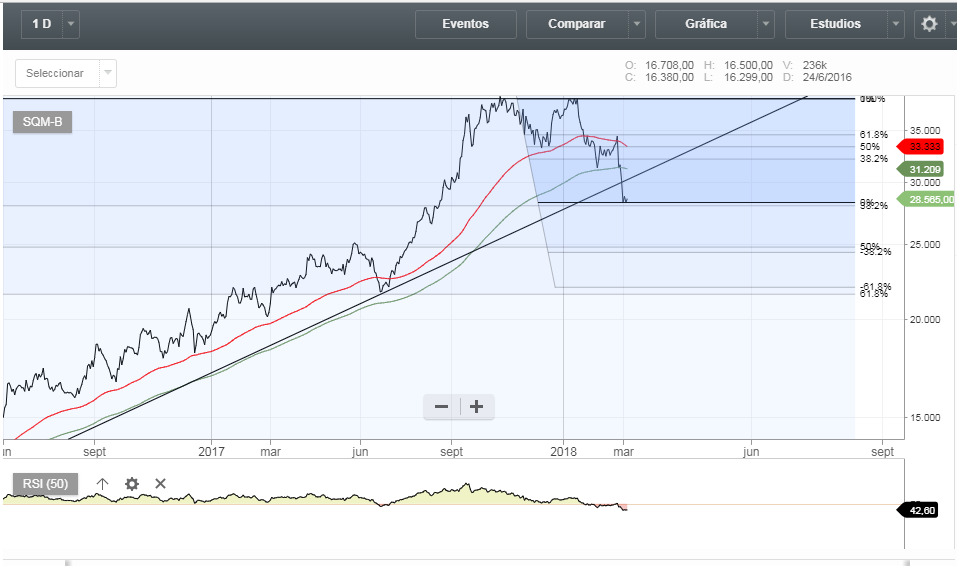Click the Seleccionar dropdown arrow
The image size is (957, 566).
coord(108,73)
